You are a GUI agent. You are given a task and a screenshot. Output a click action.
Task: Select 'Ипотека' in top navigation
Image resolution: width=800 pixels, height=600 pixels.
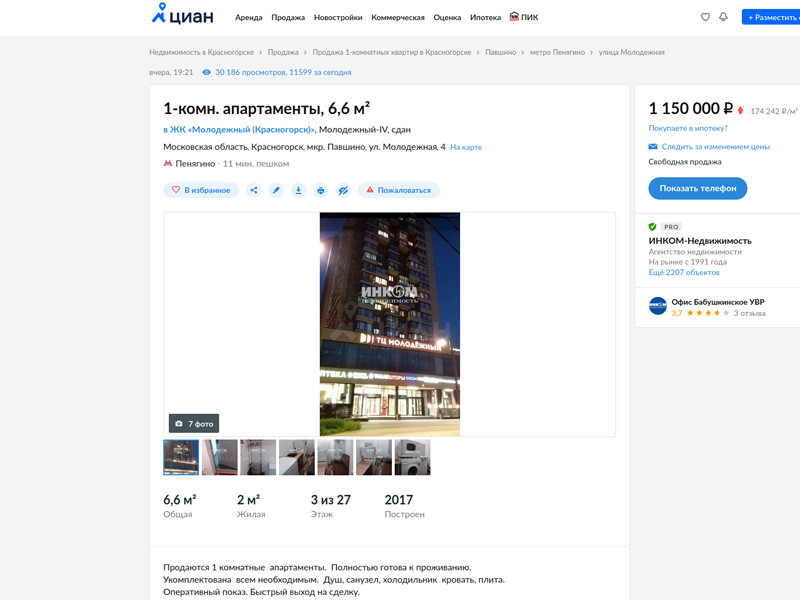(485, 17)
